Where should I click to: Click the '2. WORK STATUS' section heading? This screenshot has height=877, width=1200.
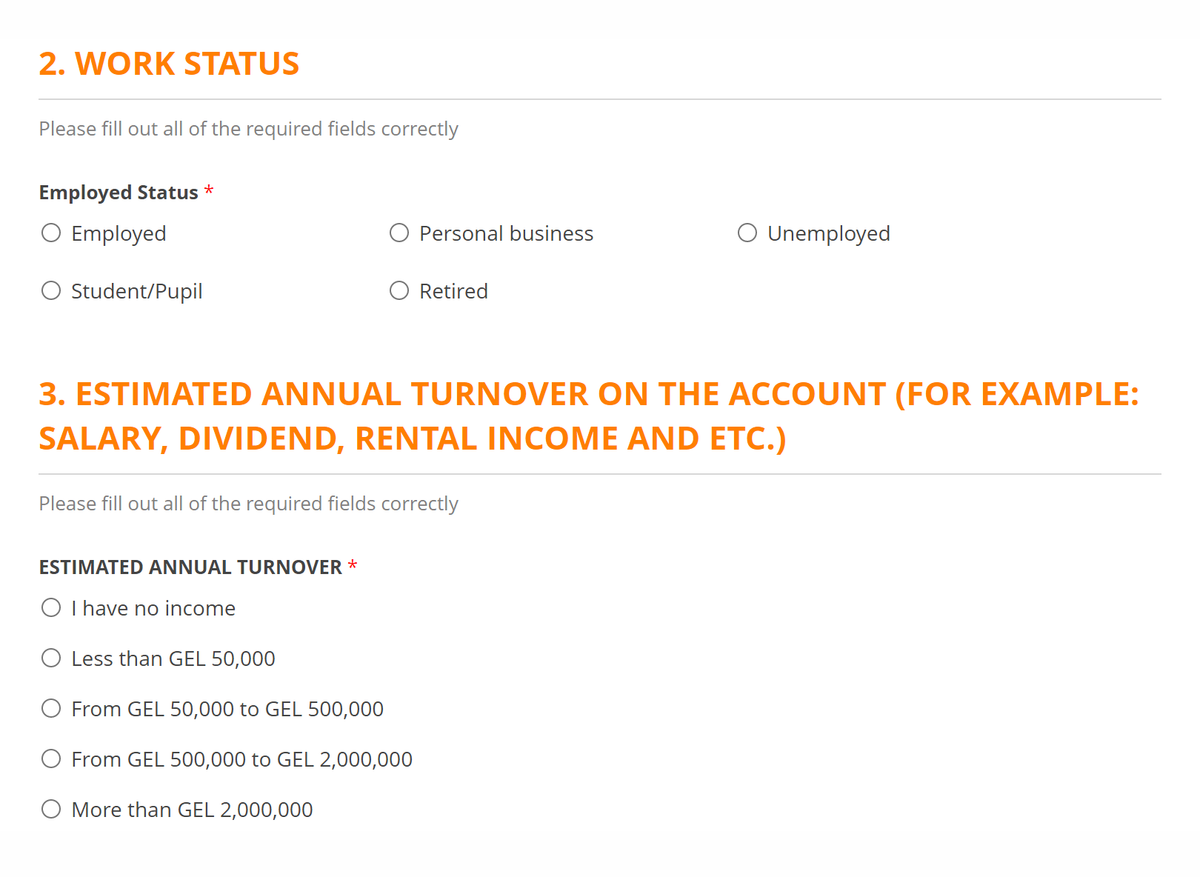169,64
